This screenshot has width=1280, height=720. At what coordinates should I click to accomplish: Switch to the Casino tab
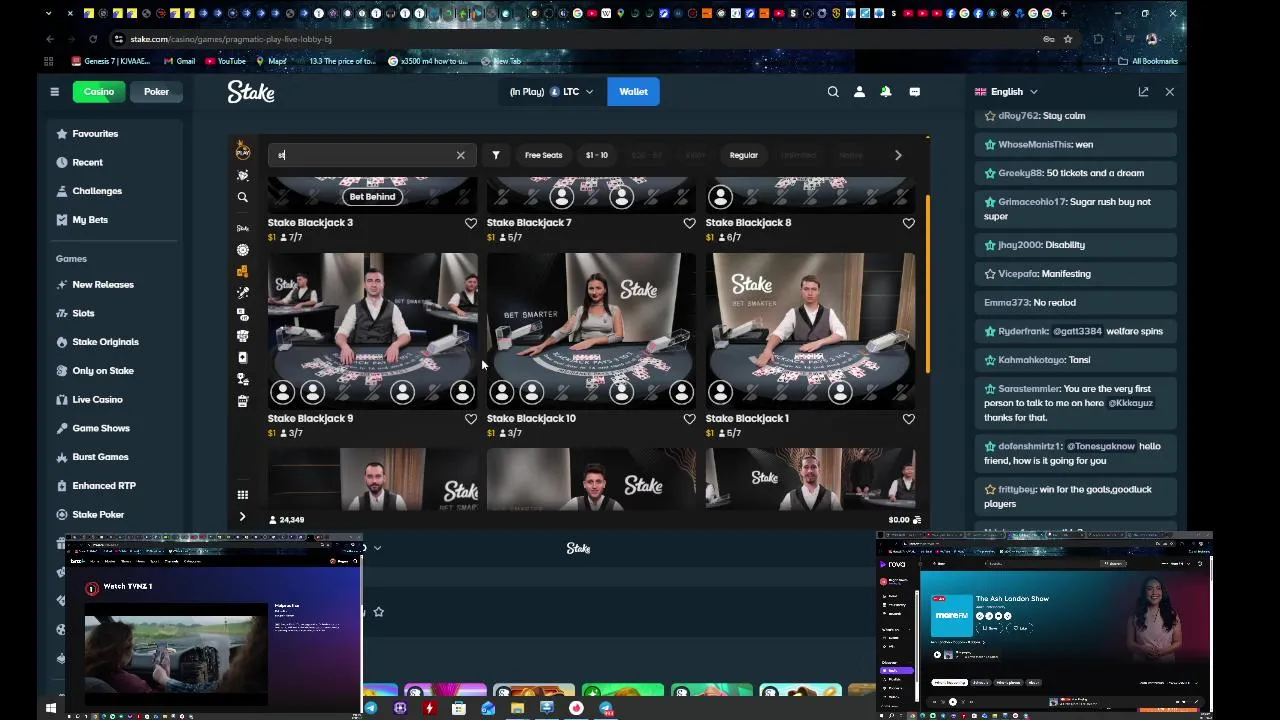(x=99, y=91)
